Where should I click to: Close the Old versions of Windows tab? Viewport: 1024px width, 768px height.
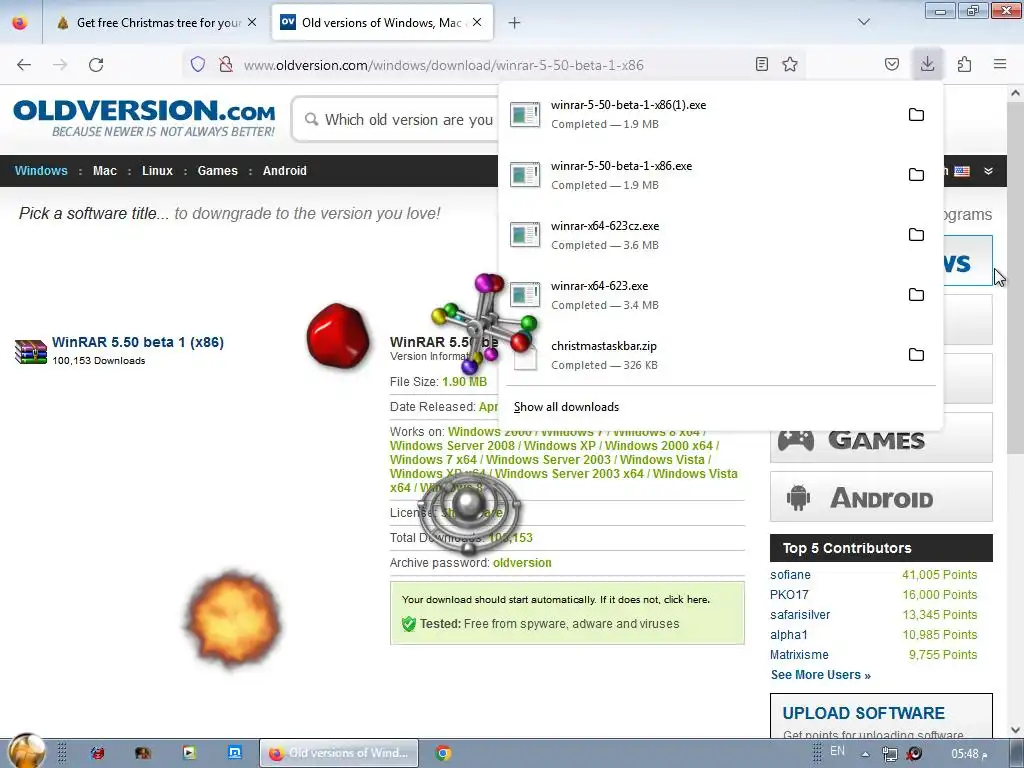(x=477, y=22)
